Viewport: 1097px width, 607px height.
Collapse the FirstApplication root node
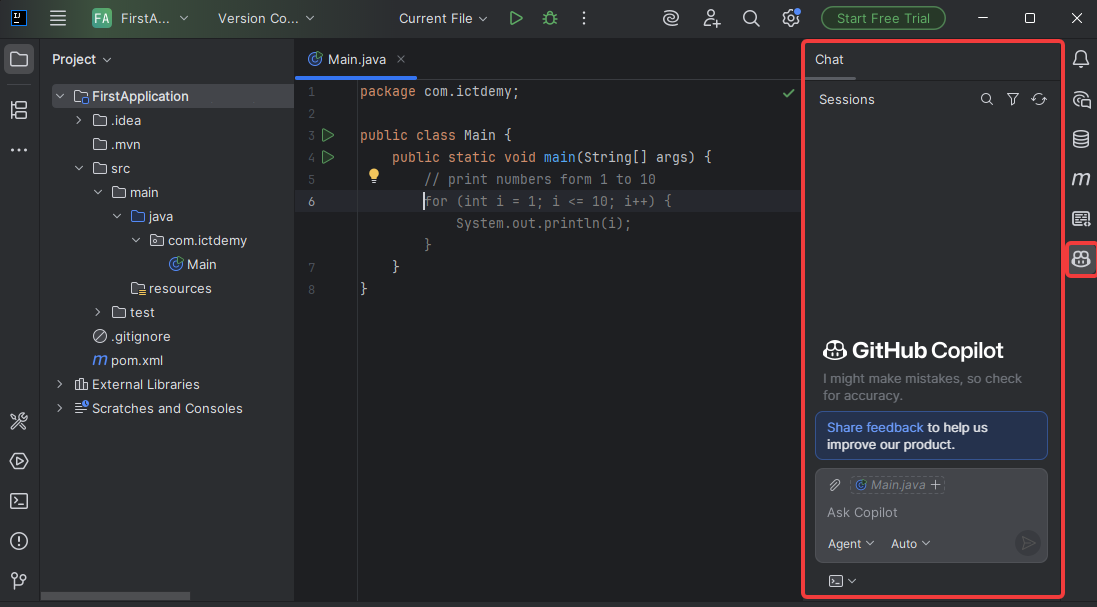(x=60, y=96)
